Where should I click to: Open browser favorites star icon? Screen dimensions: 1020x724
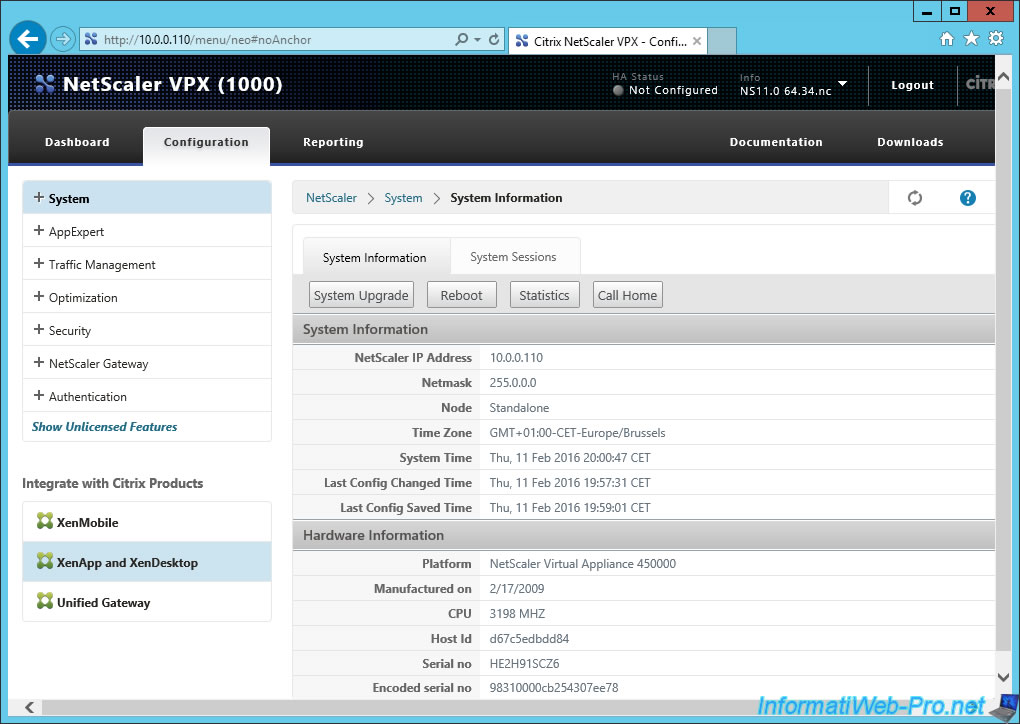[x=971, y=39]
